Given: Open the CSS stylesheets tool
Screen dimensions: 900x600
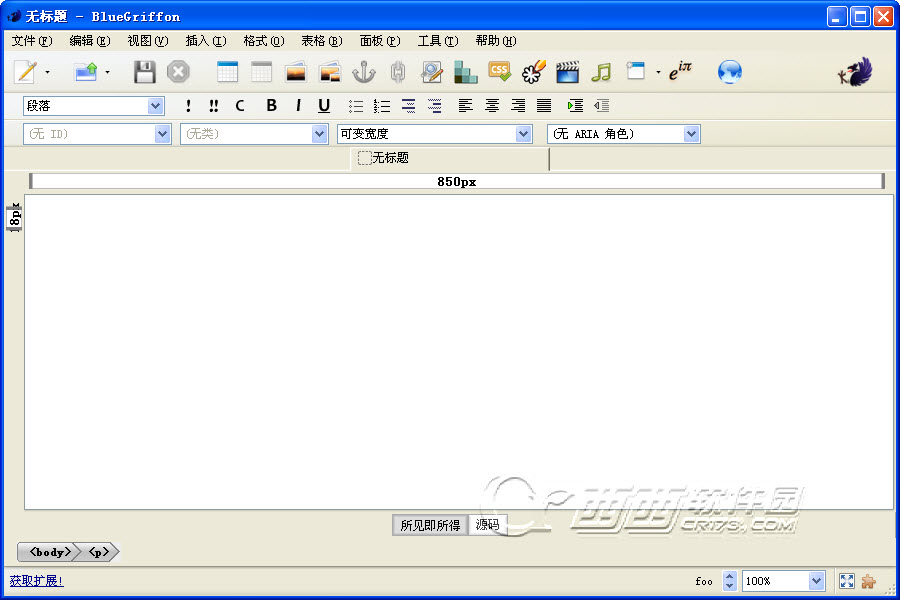Looking at the screenshot, I should 499,72.
